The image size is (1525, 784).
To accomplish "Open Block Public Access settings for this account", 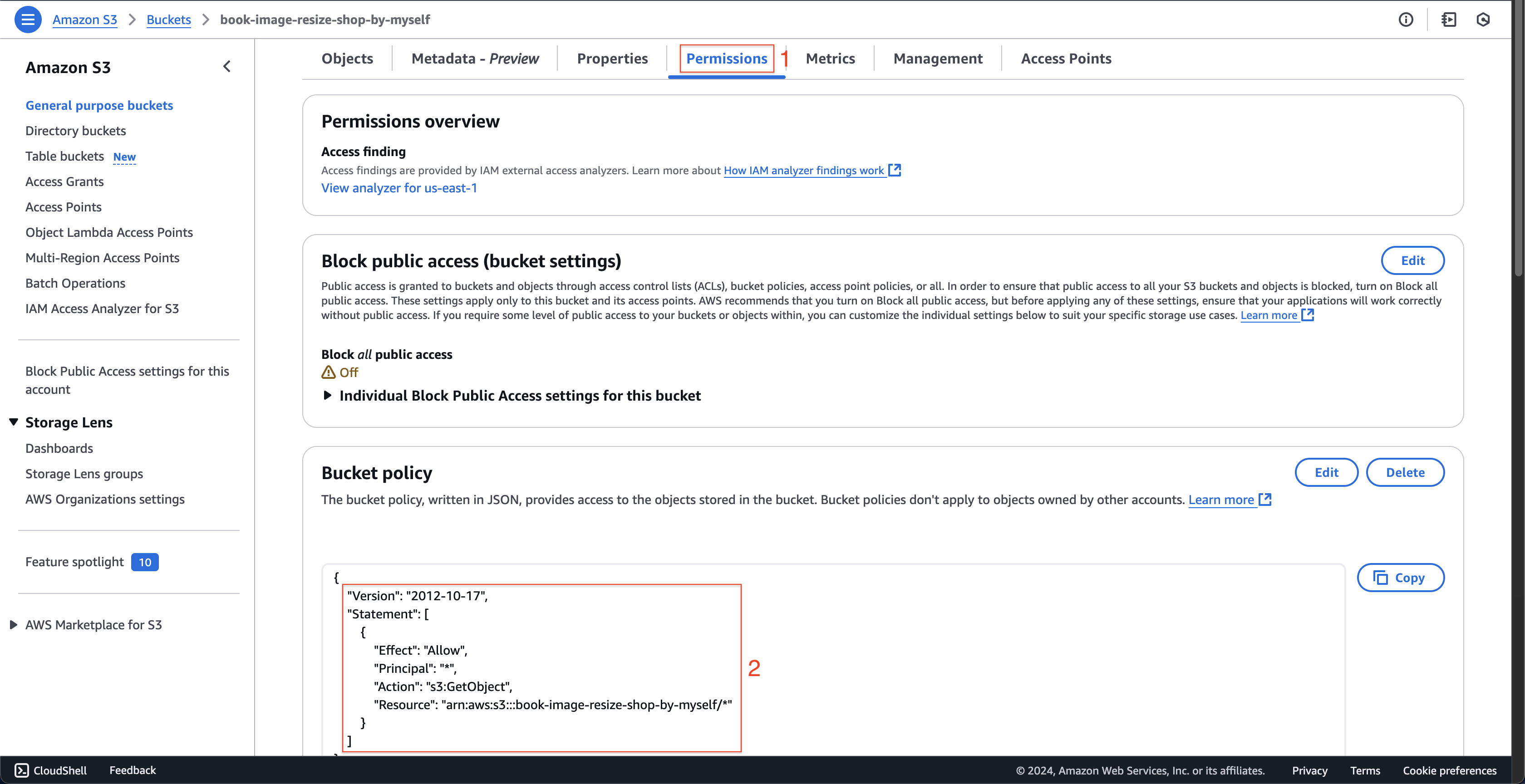I will pos(127,381).
